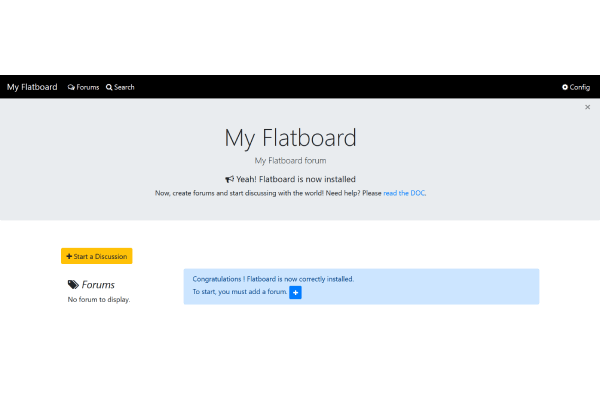Click the Start a Discussion button

pyautogui.click(x=97, y=256)
